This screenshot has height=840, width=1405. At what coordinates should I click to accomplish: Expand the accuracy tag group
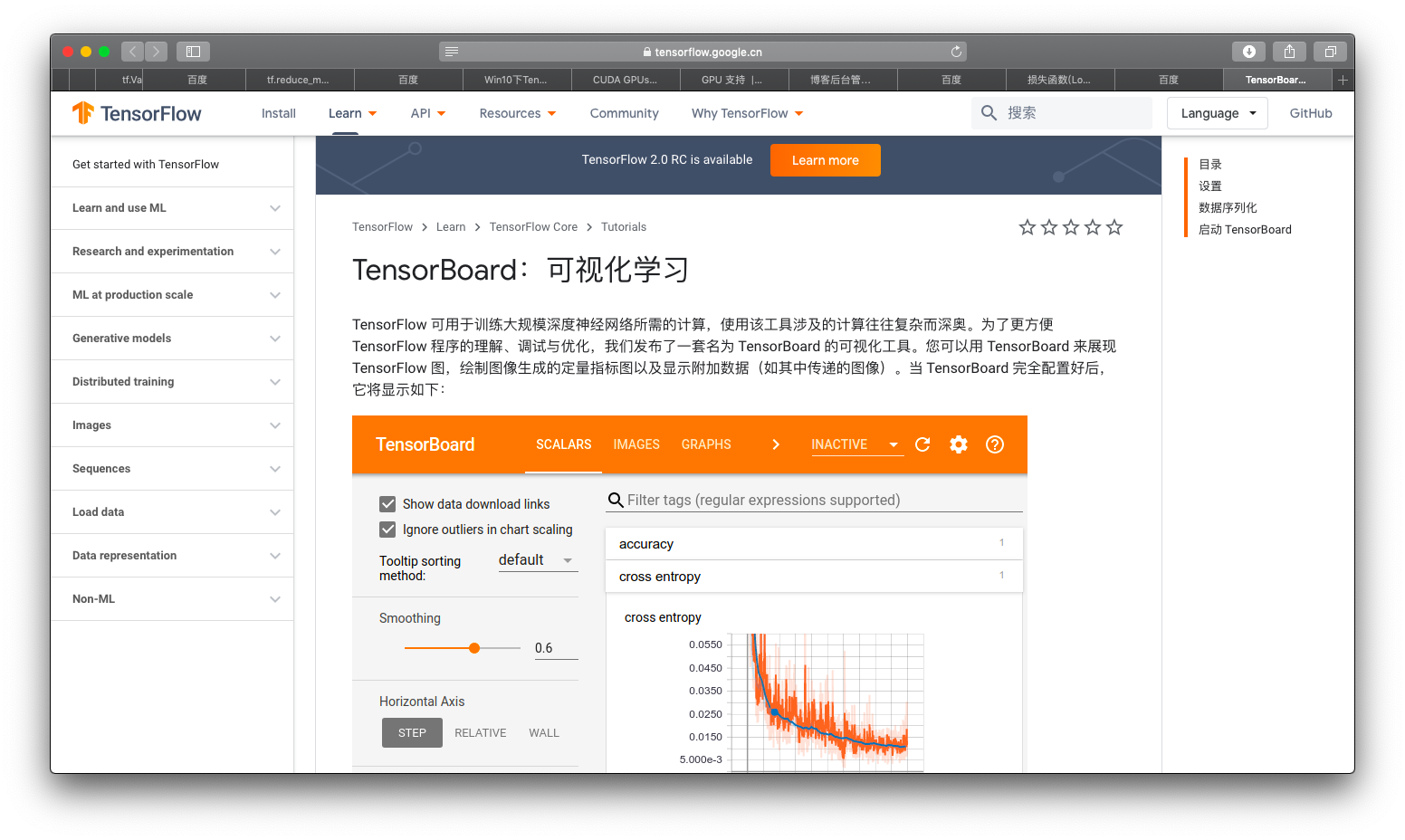[x=814, y=544]
